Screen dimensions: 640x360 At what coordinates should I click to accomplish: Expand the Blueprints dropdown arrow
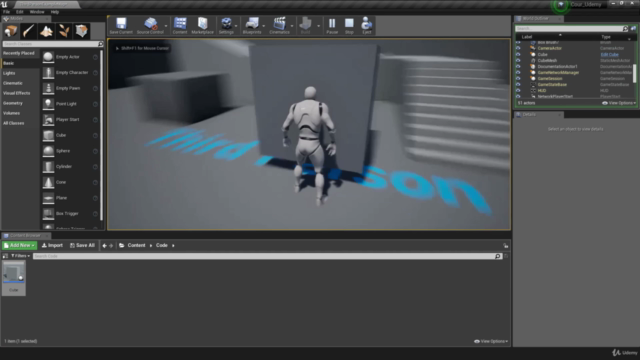[x=264, y=26]
